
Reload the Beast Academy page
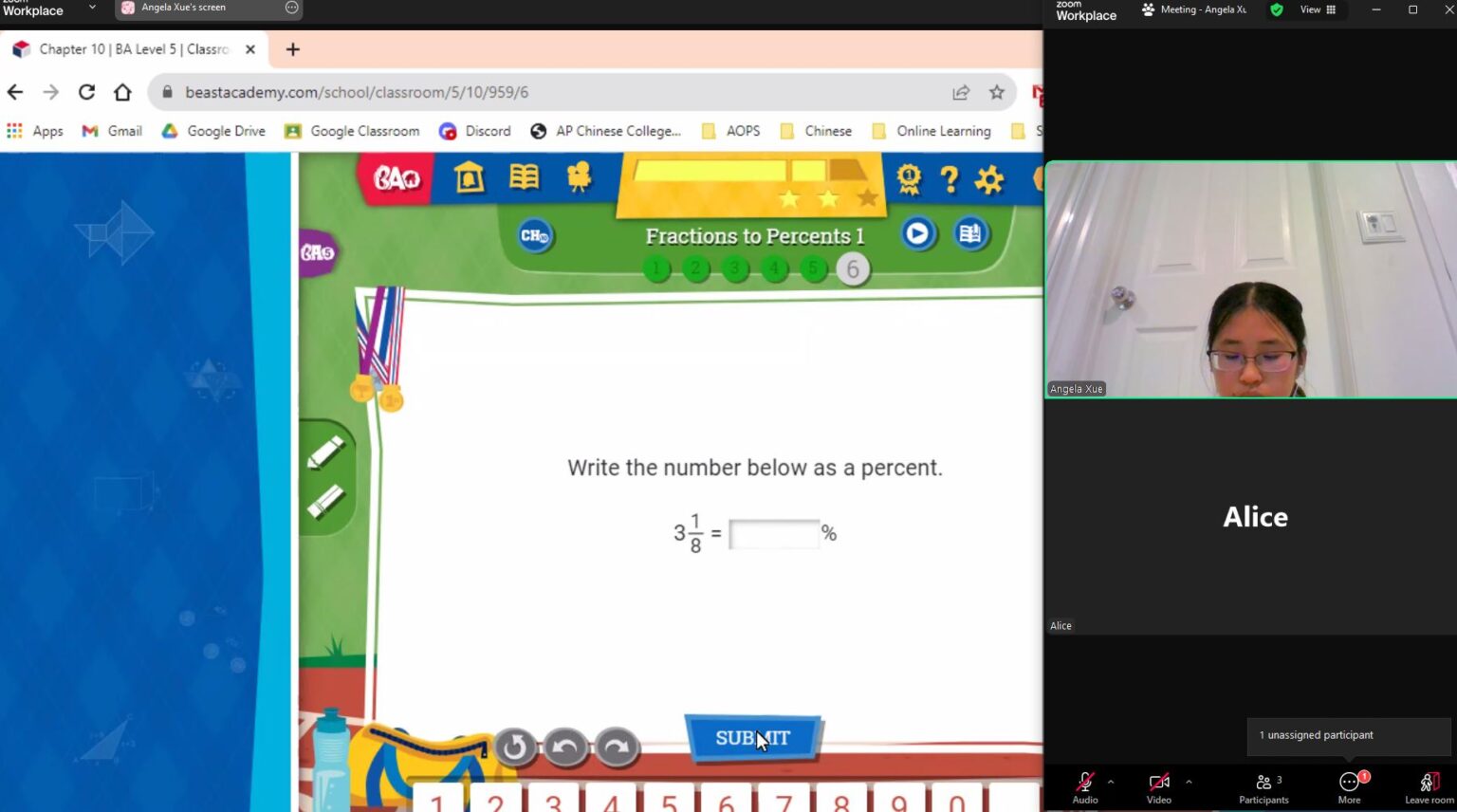point(86,92)
